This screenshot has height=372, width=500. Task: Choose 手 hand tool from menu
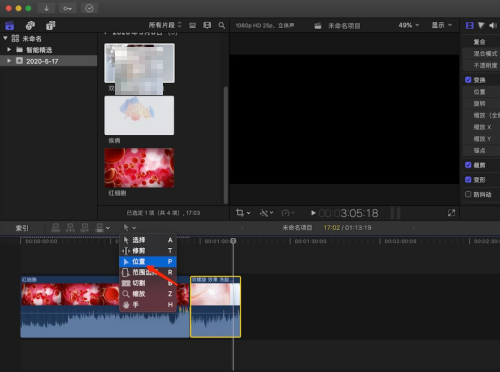(148, 305)
